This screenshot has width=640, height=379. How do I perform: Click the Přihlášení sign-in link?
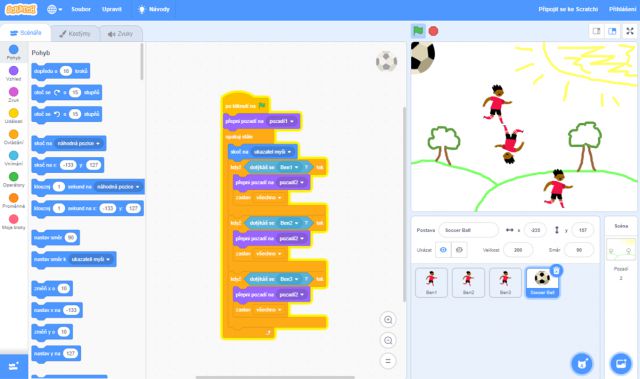(622, 9)
